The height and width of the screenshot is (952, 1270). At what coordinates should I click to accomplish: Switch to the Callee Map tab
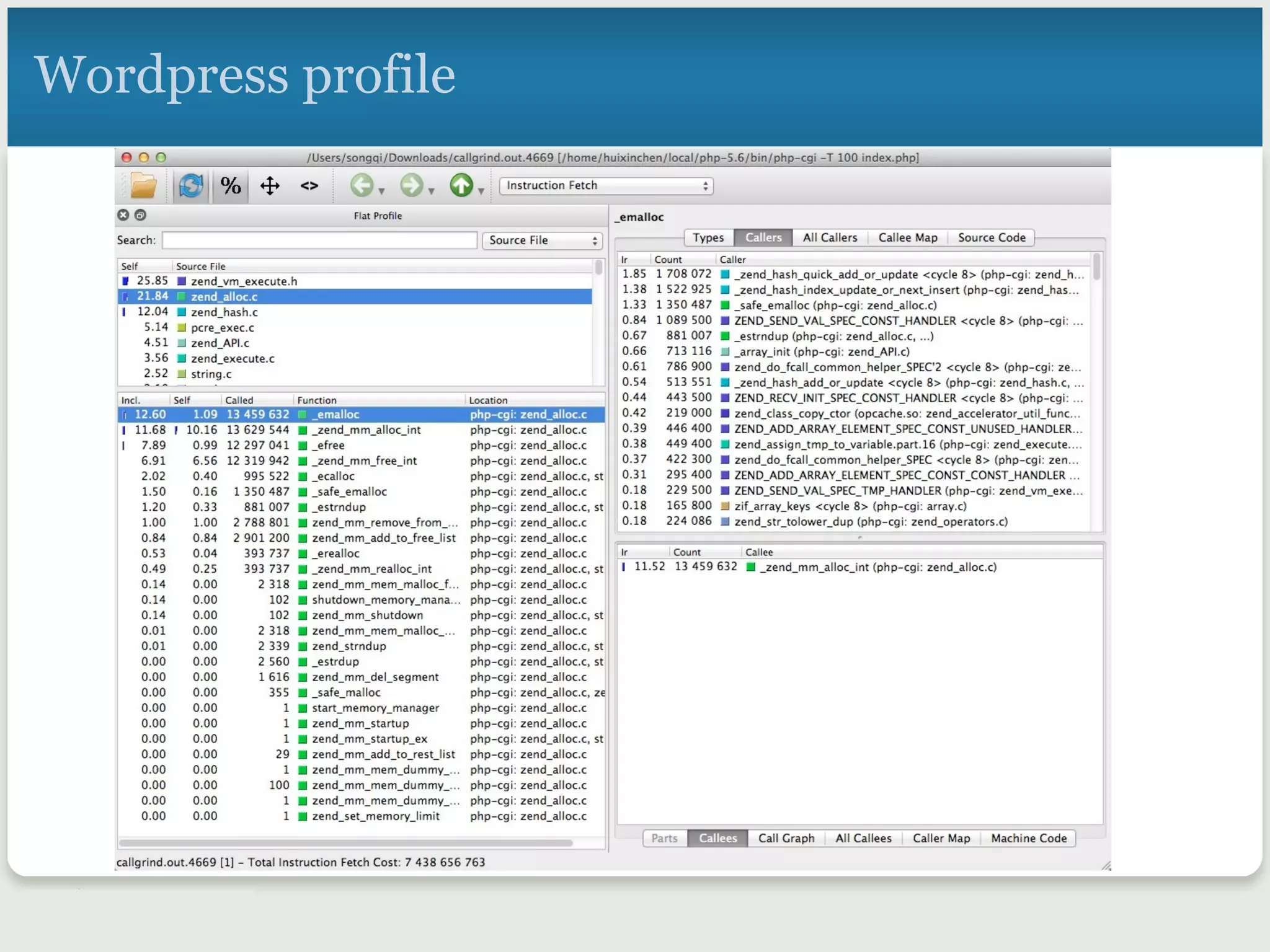[908, 237]
